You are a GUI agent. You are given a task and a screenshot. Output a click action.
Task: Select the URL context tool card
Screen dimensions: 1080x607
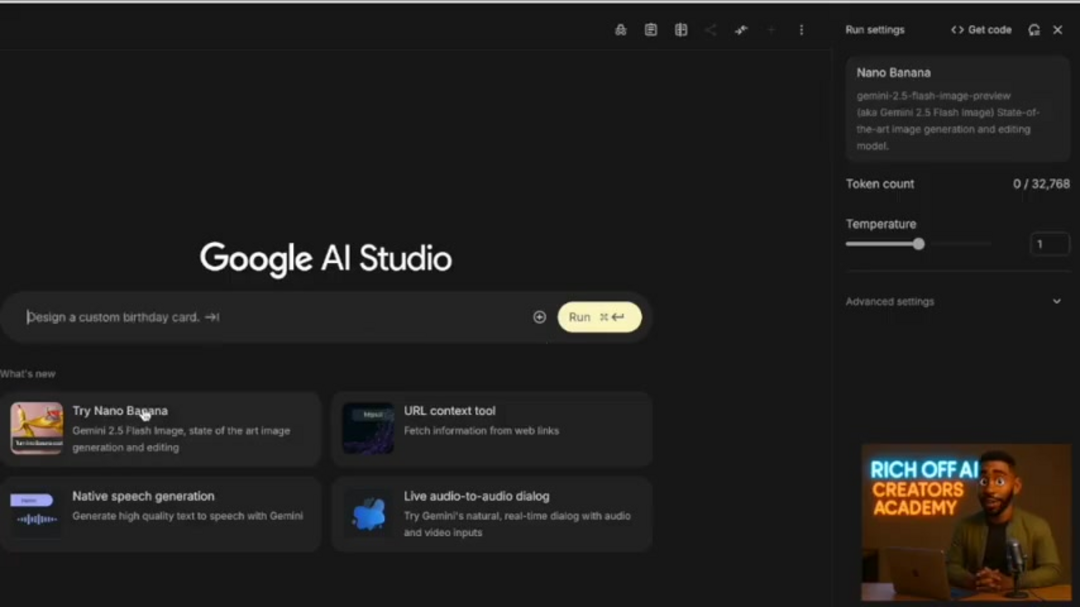click(492, 428)
